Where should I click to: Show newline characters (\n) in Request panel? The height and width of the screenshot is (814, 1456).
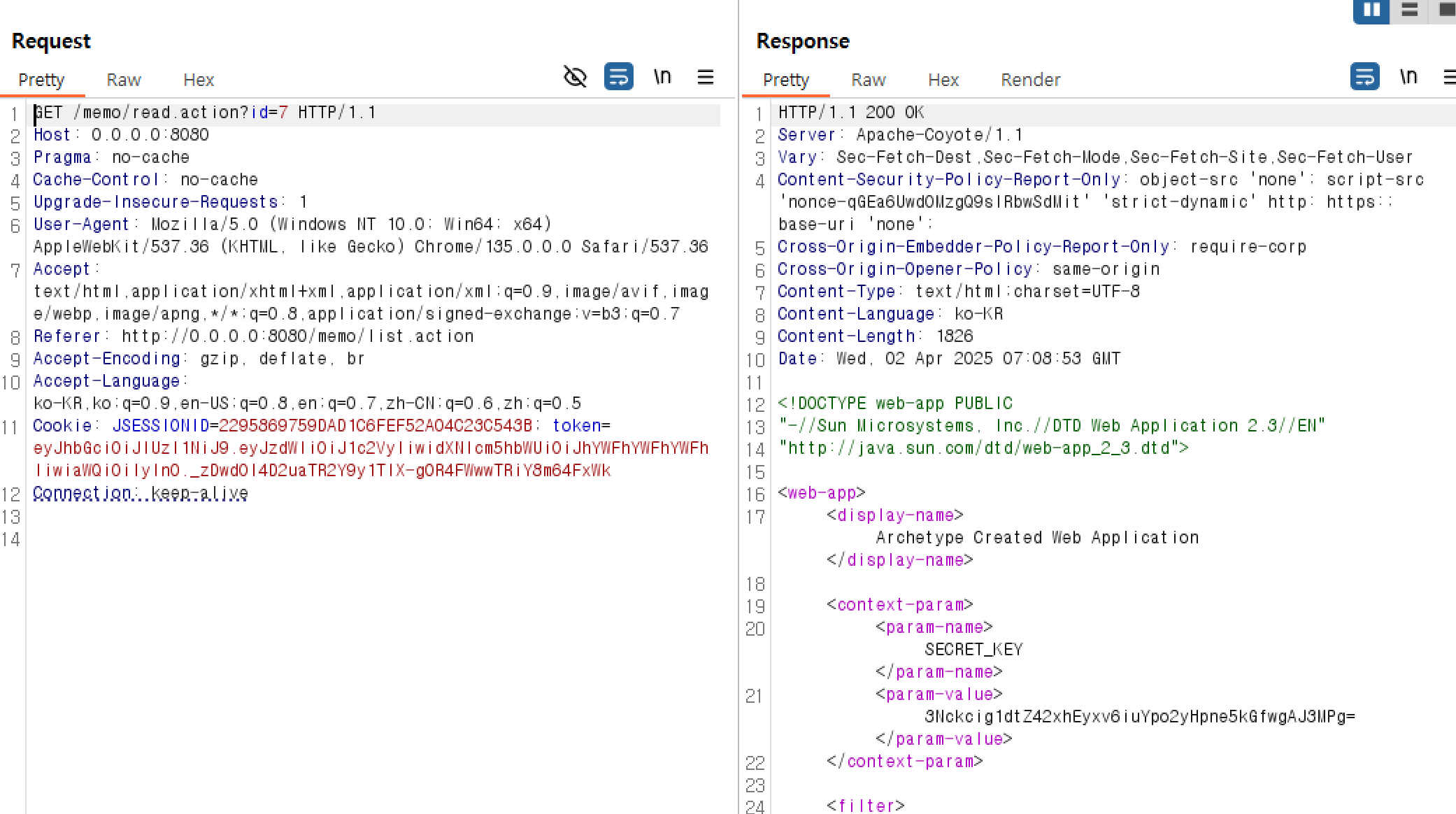tap(662, 77)
